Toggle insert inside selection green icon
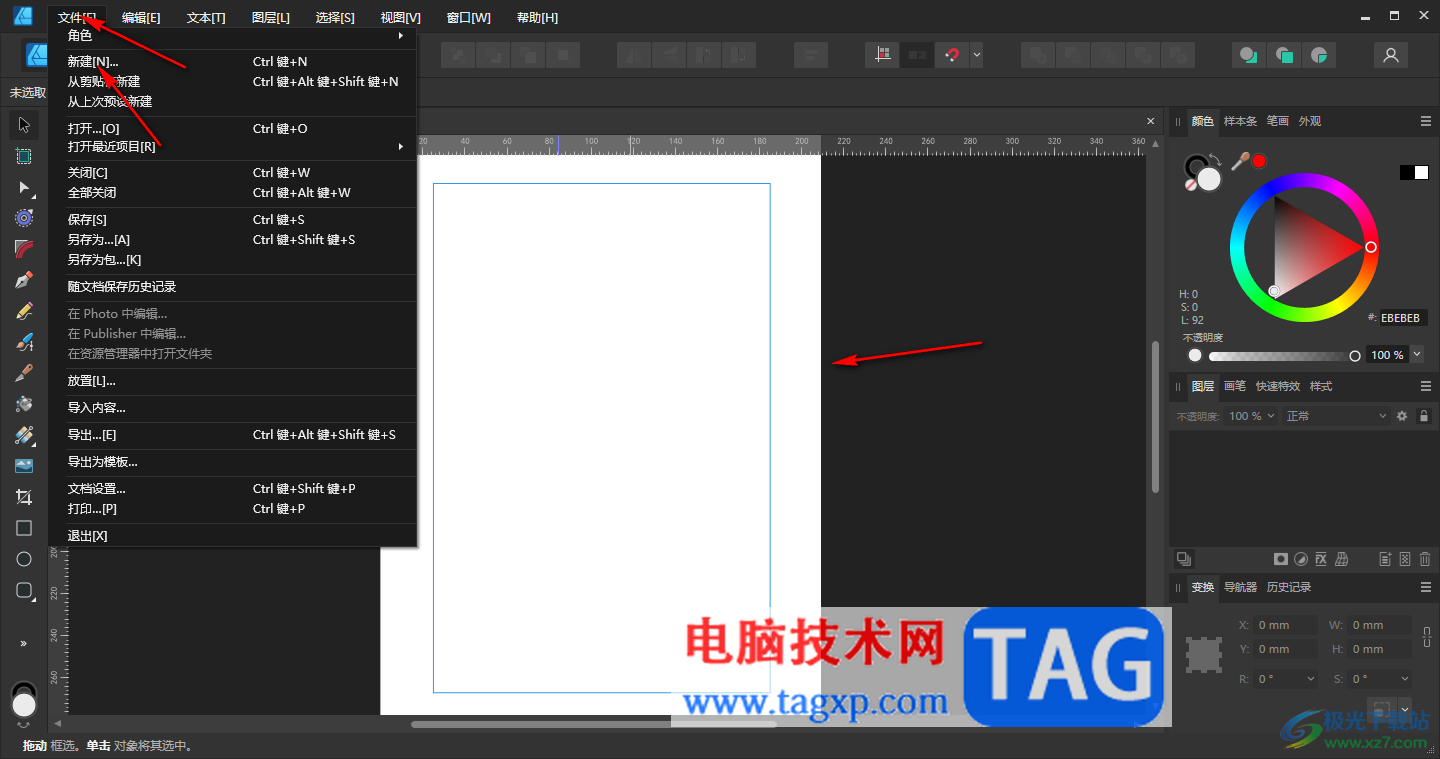1440x759 pixels. tap(1319, 55)
